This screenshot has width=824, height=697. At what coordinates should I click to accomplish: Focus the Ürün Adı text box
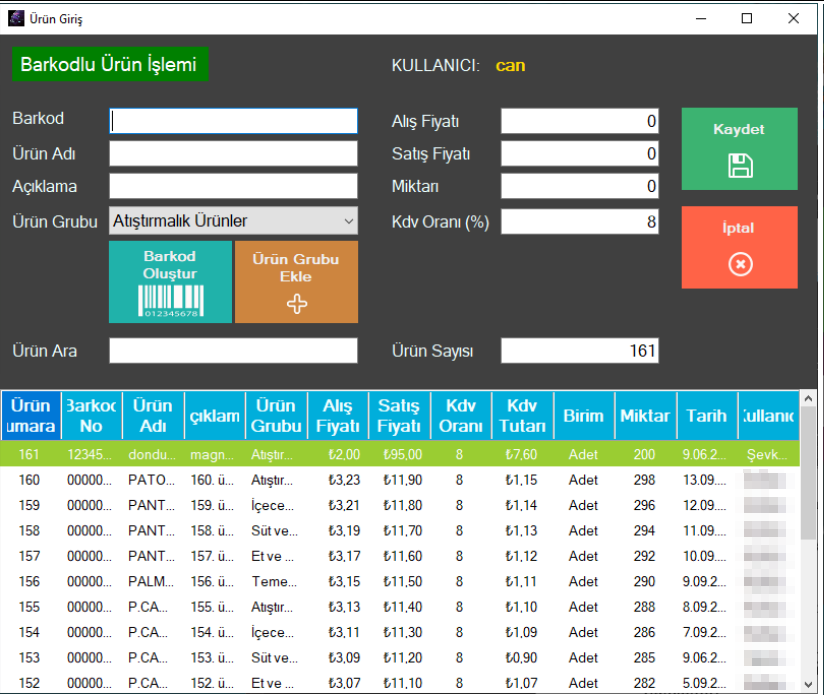point(233,153)
